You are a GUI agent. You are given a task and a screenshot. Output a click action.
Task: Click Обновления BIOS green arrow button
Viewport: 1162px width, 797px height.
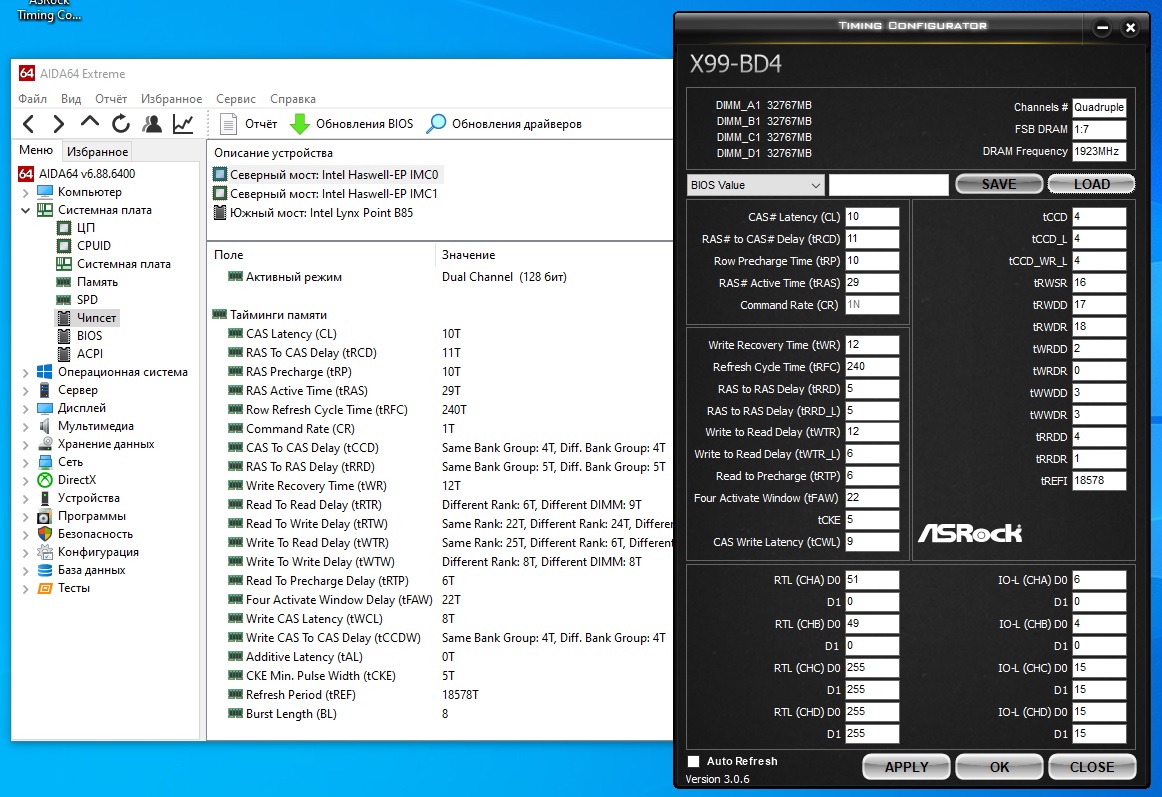(x=351, y=124)
